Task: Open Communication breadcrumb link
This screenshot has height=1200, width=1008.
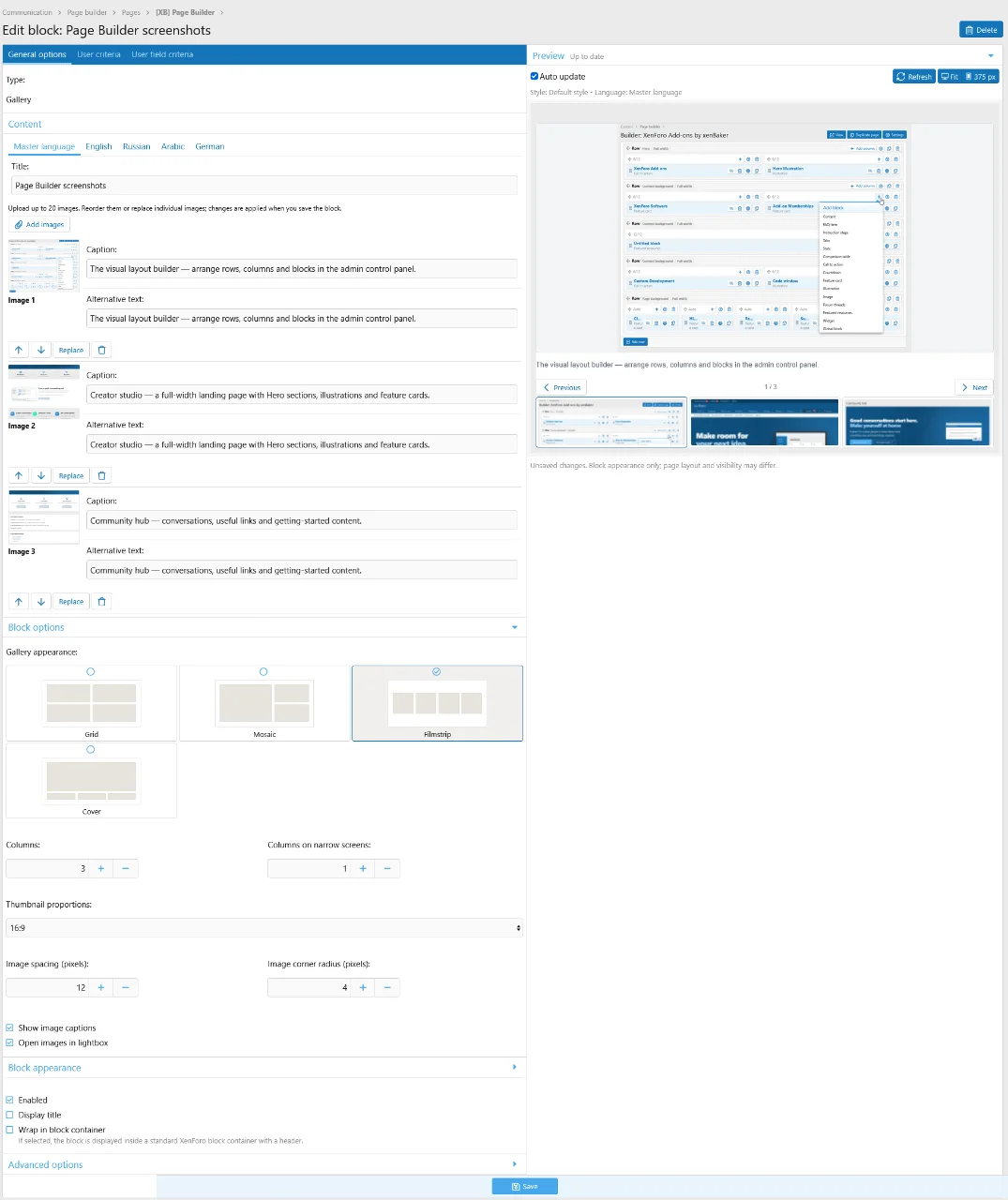Action: point(27,12)
